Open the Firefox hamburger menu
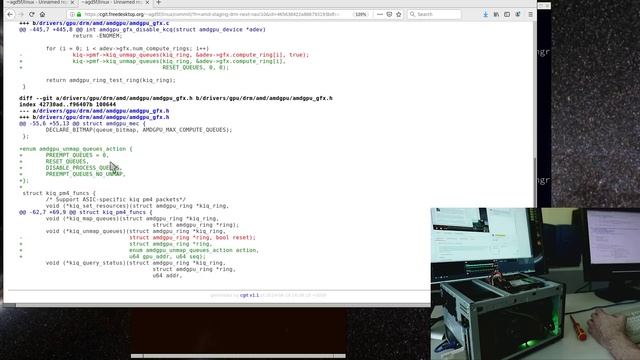 pos(530,14)
